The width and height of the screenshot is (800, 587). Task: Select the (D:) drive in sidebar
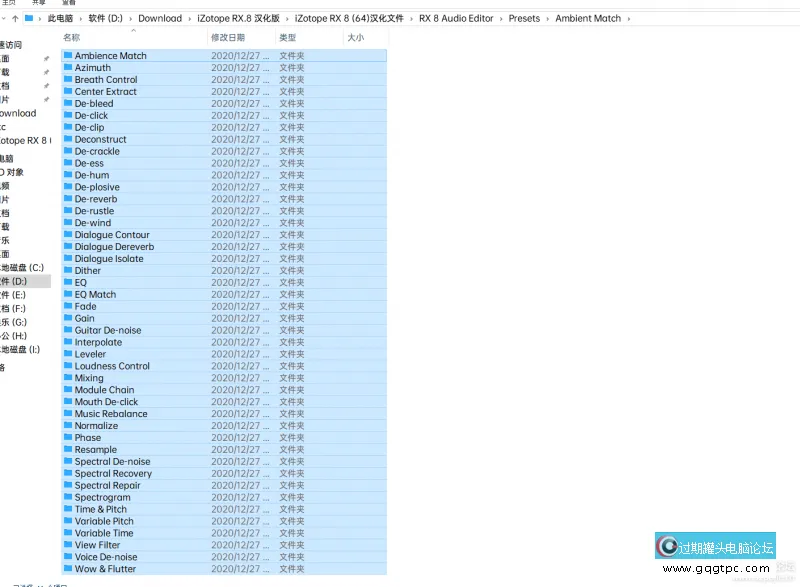(14, 281)
